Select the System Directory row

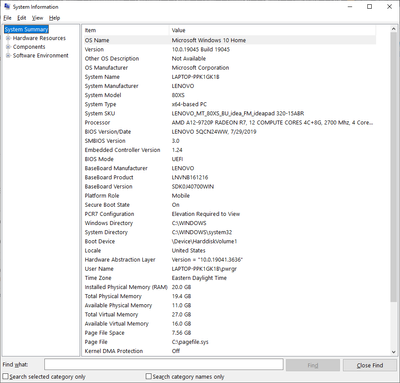click(x=229, y=232)
